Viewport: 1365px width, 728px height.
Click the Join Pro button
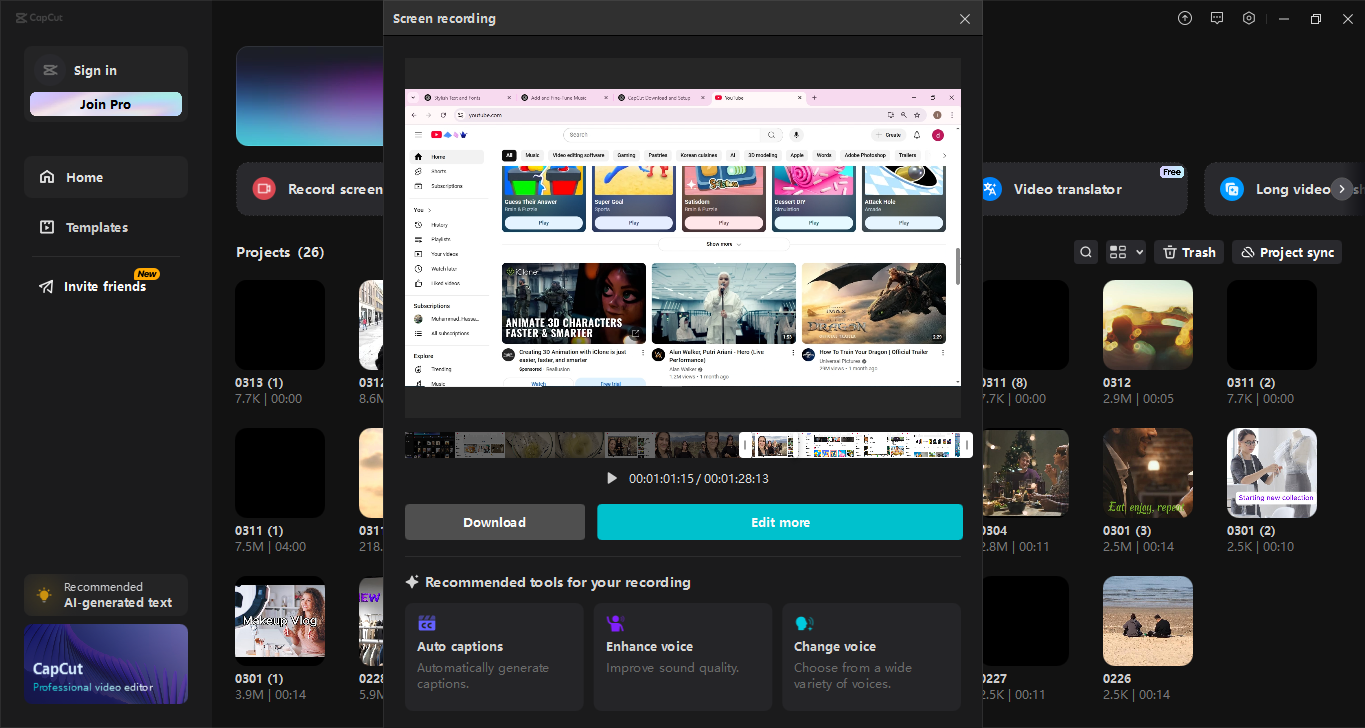105,103
